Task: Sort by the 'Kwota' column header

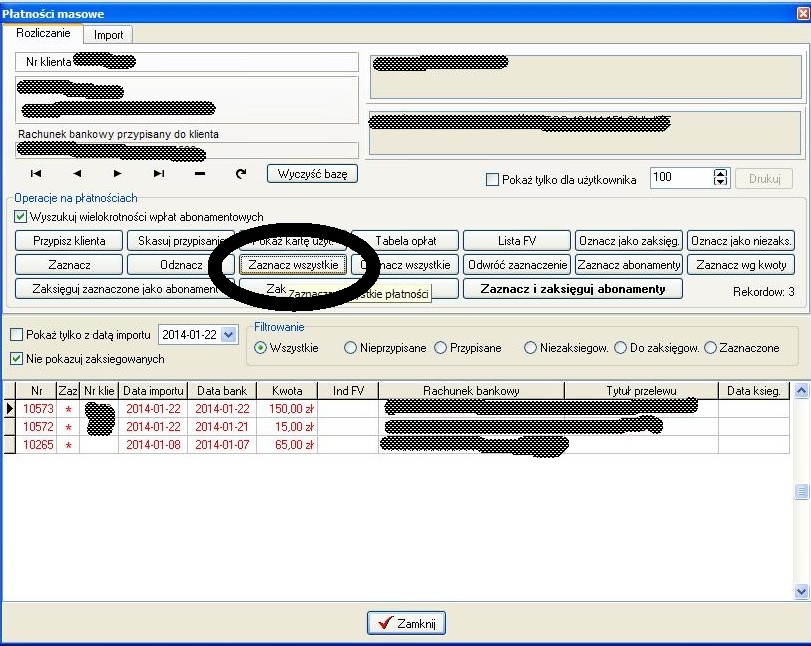Action: coord(286,391)
